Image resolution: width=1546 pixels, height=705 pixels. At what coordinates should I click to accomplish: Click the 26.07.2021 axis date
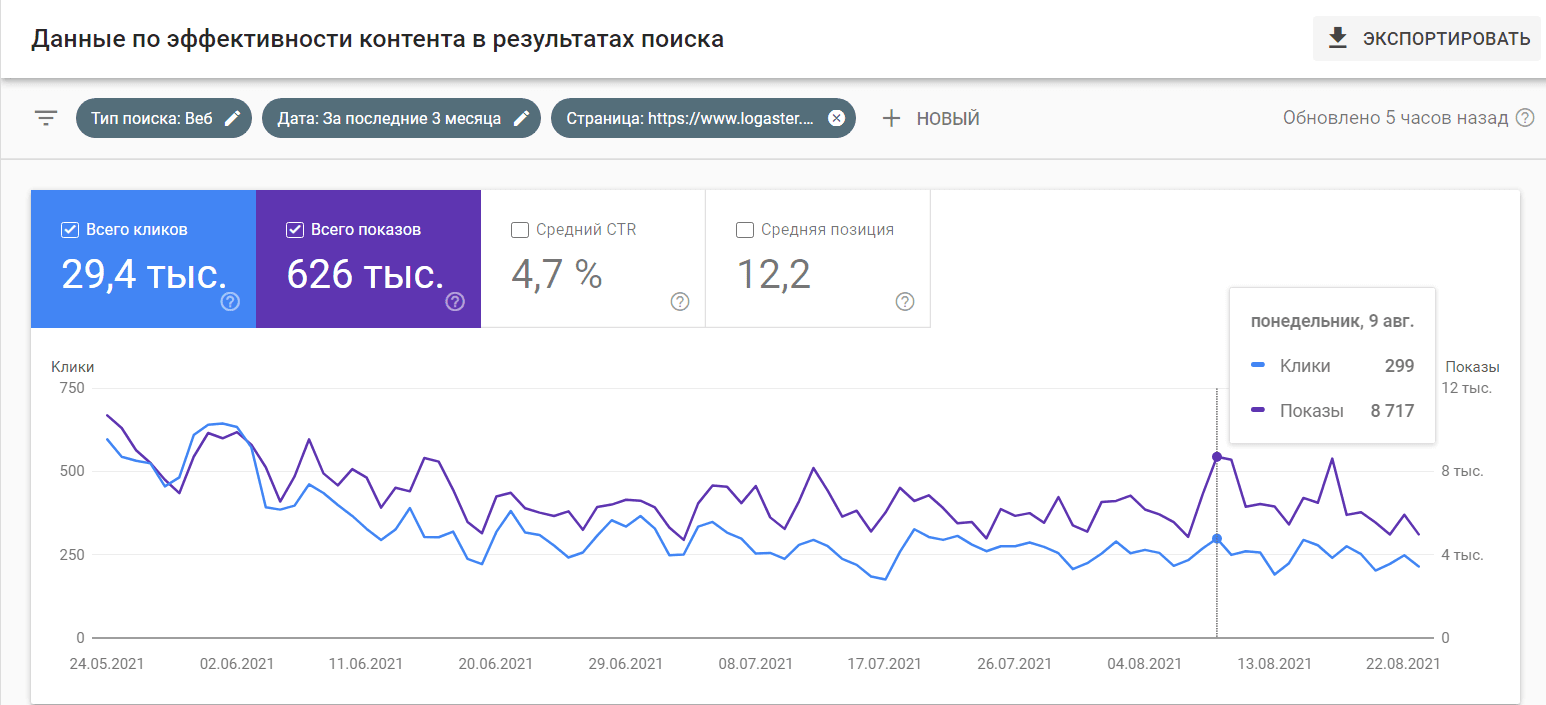(x=1013, y=663)
